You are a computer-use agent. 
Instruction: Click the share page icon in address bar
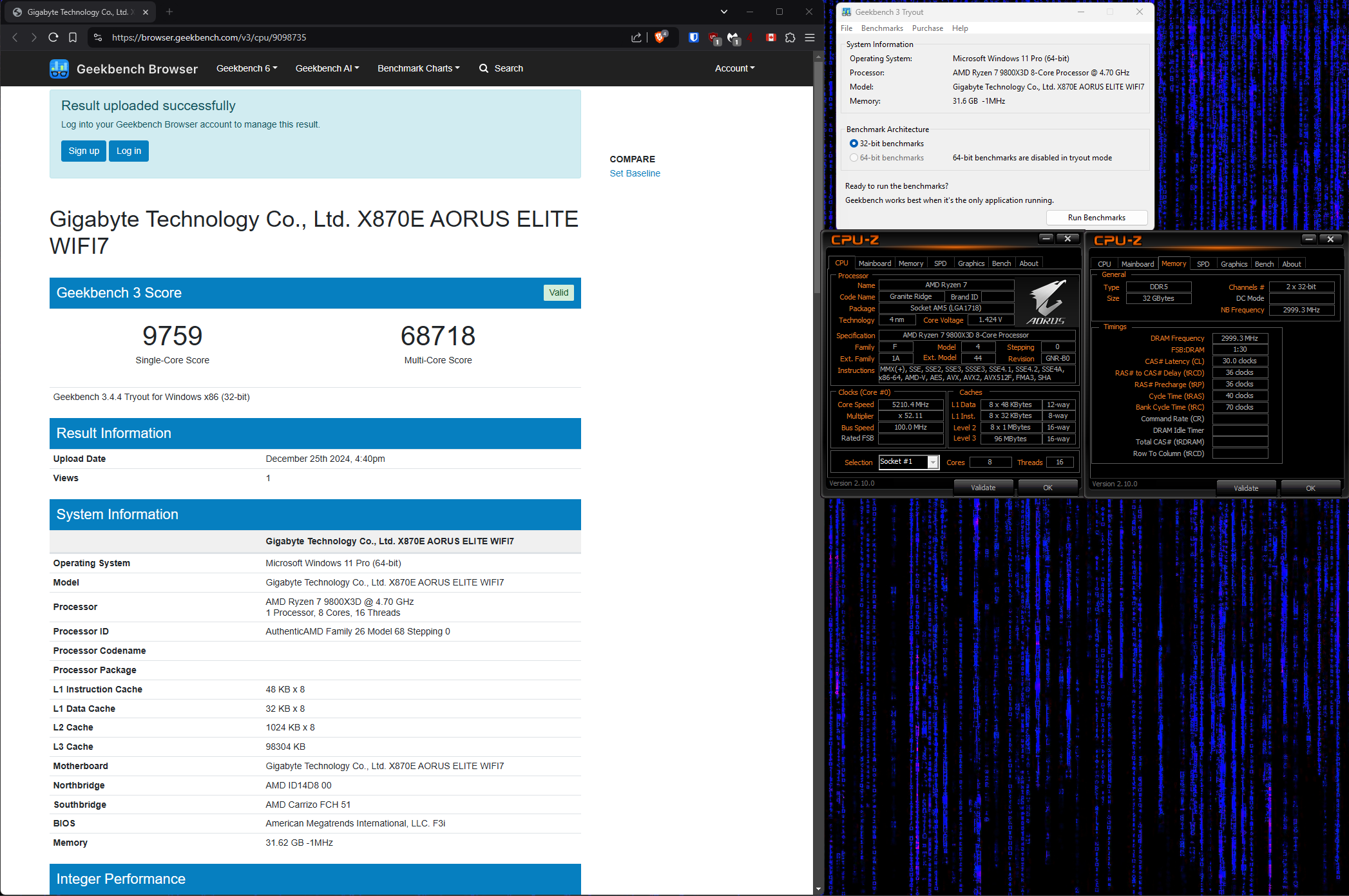tap(636, 37)
